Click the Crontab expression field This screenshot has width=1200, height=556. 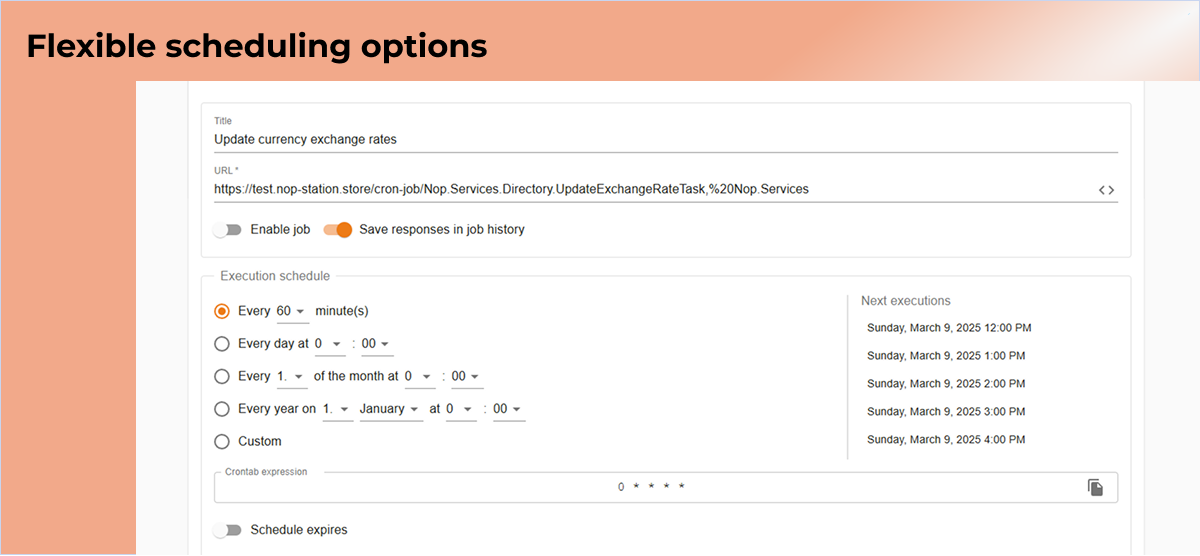coord(650,487)
